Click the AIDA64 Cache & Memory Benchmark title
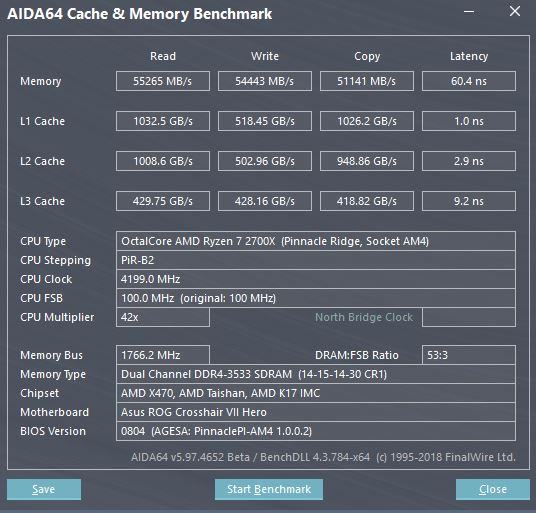The width and height of the screenshot is (536, 513). pyautogui.click(x=139, y=14)
